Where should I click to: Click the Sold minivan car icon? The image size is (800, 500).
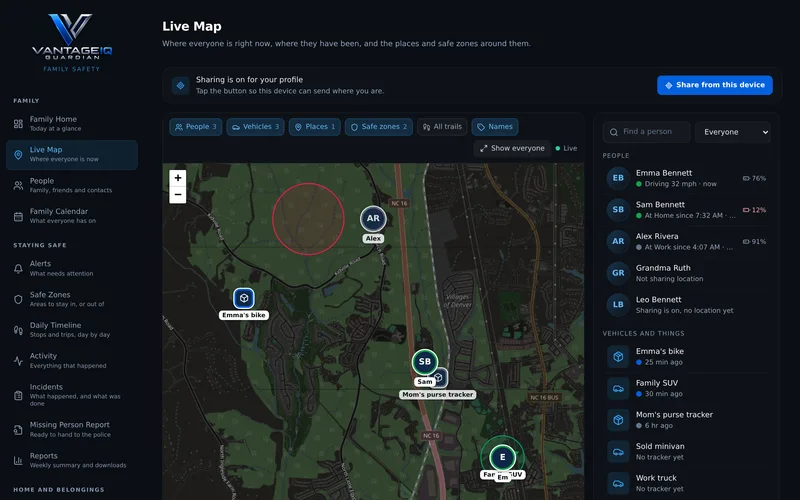point(618,452)
